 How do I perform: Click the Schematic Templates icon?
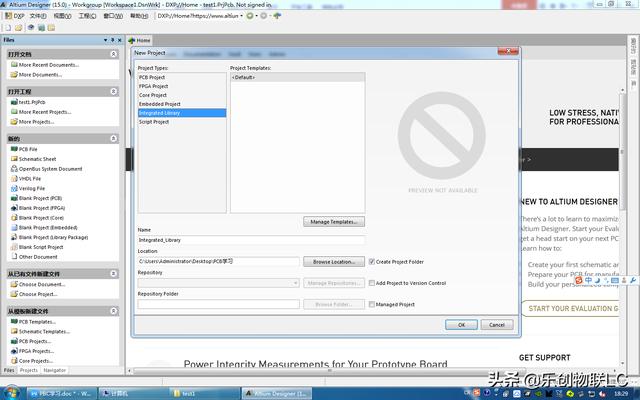tap(14, 332)
